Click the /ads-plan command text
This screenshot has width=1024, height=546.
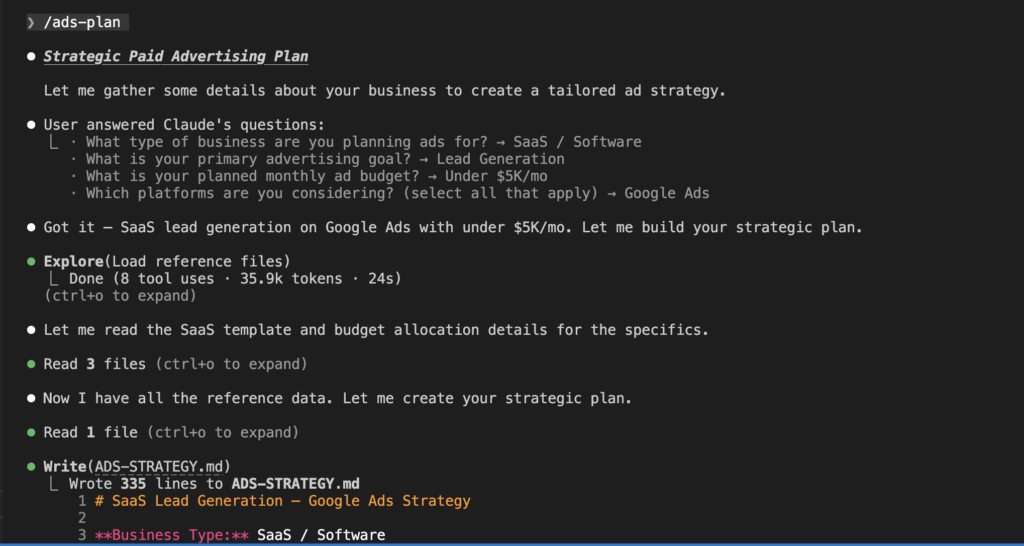(x=84, y=23)
